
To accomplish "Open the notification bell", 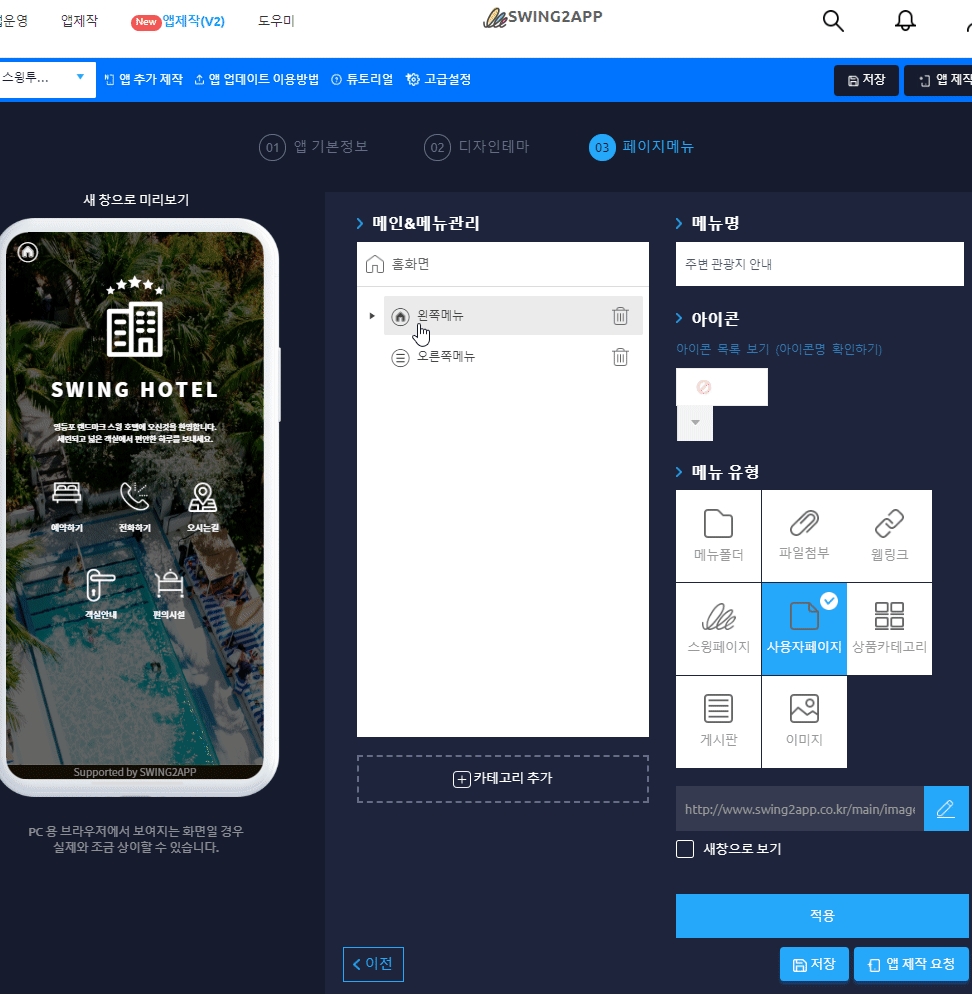I will pos(905,21).
